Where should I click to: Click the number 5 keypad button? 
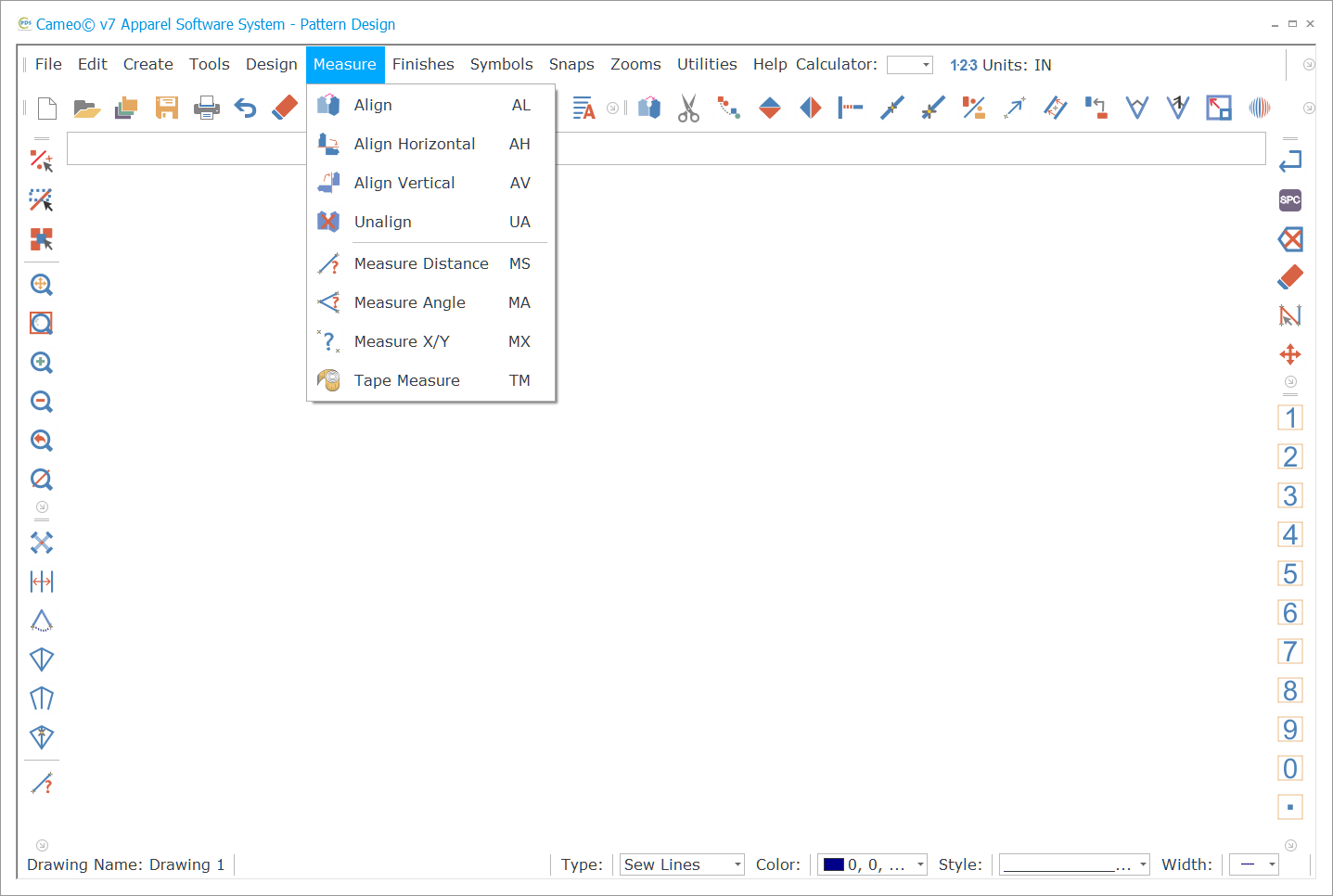1290,573
